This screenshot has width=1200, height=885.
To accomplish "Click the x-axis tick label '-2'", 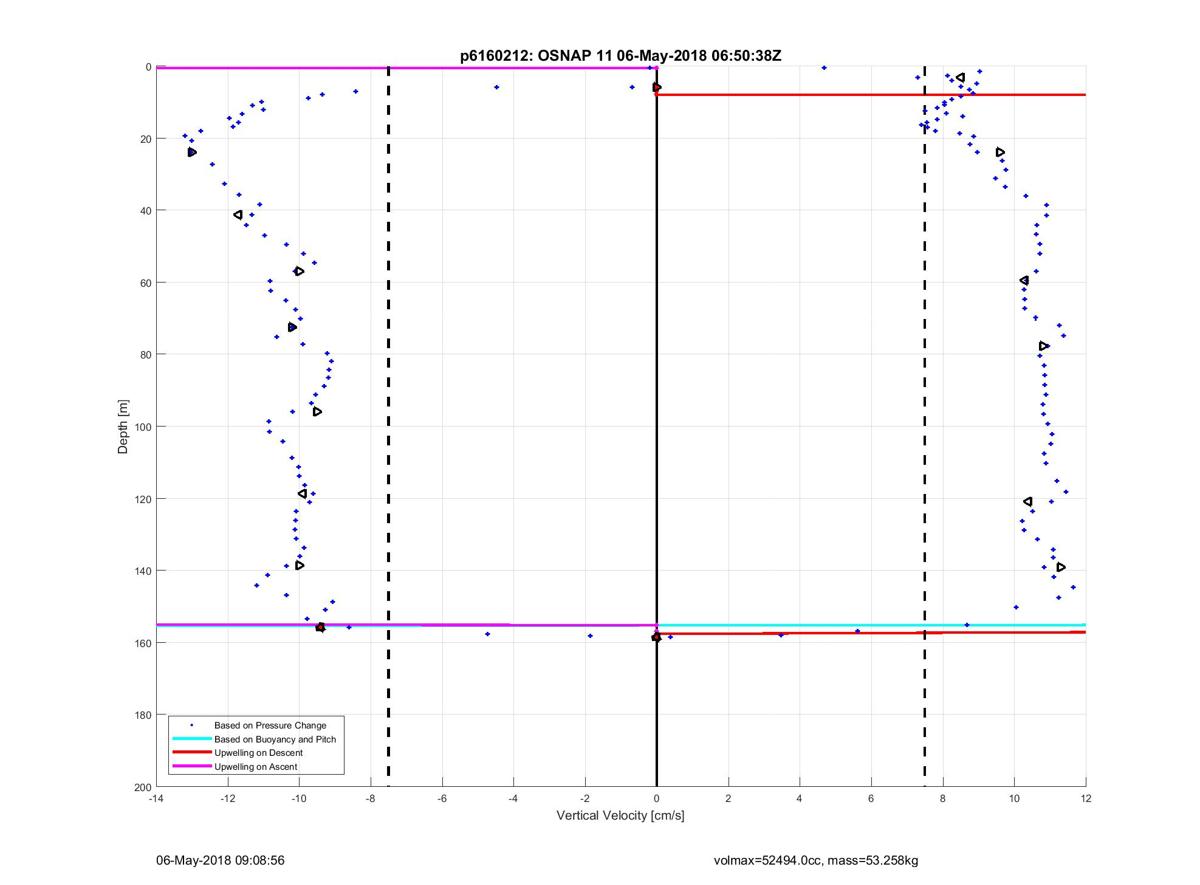I will [x=585, y=798].
